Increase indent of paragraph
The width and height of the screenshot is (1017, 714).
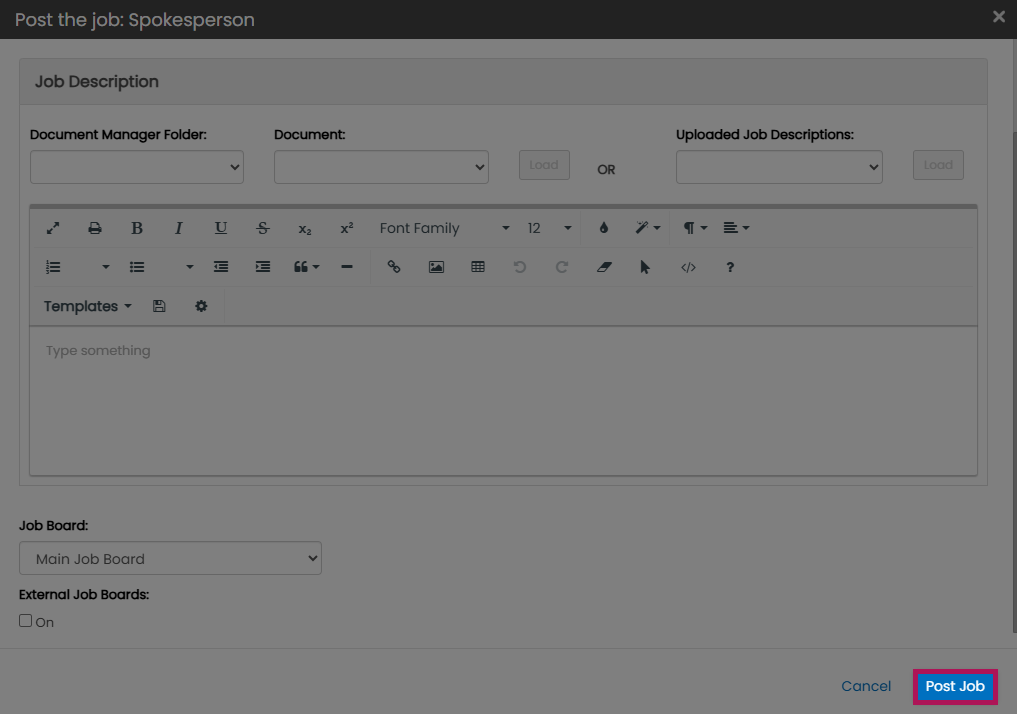click(x=263, y=267)
